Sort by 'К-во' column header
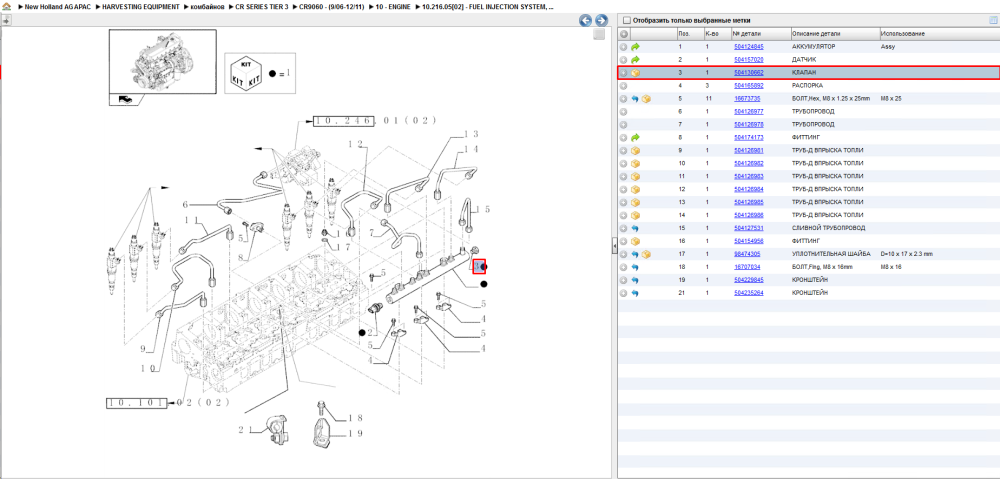The width and height of the screenshot is (1000, 479). (x=717, y=34)
